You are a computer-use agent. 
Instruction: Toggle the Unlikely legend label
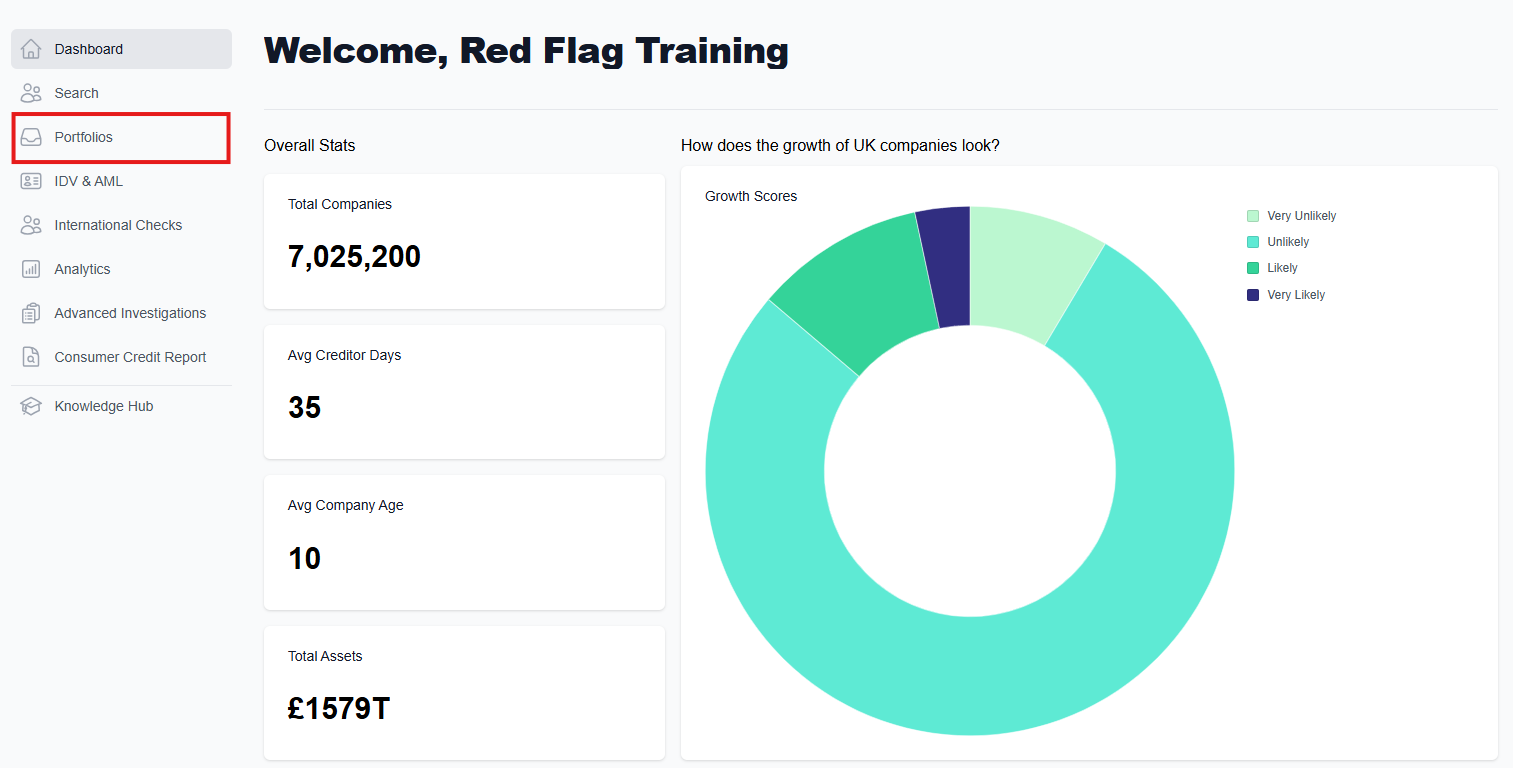1288,242
